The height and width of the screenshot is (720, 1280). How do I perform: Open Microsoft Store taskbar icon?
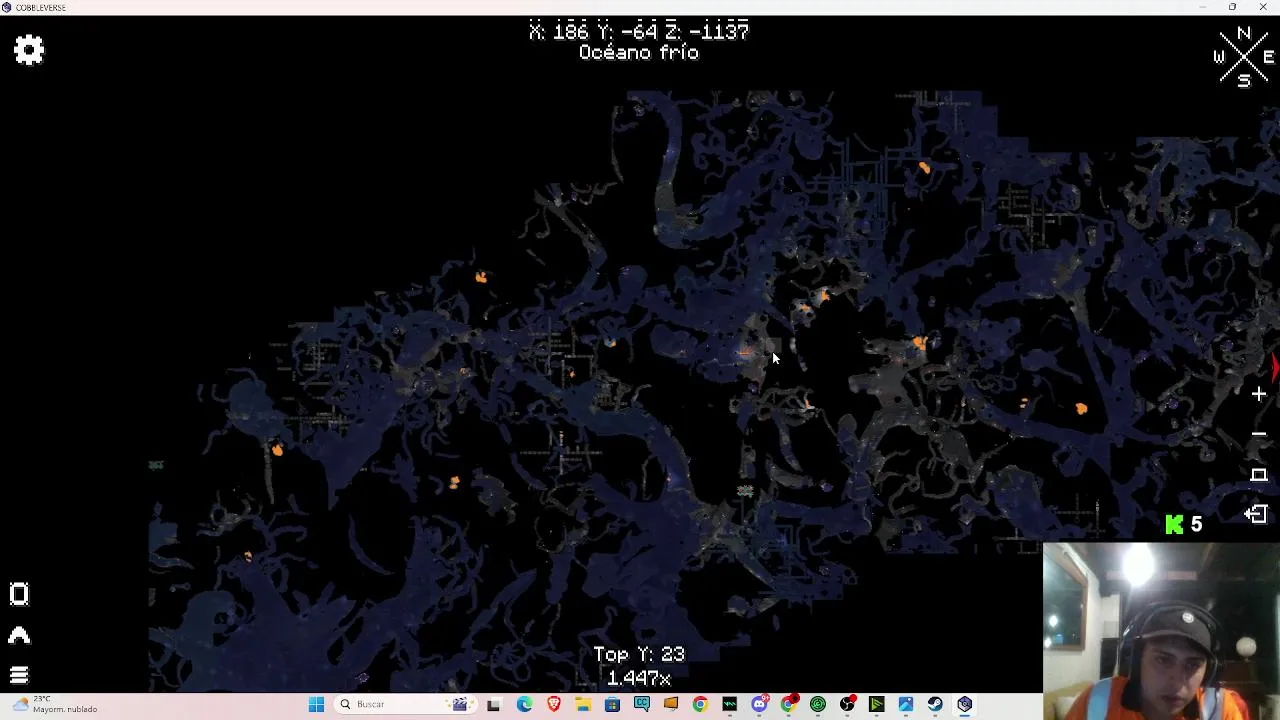(x=612, y=704)
